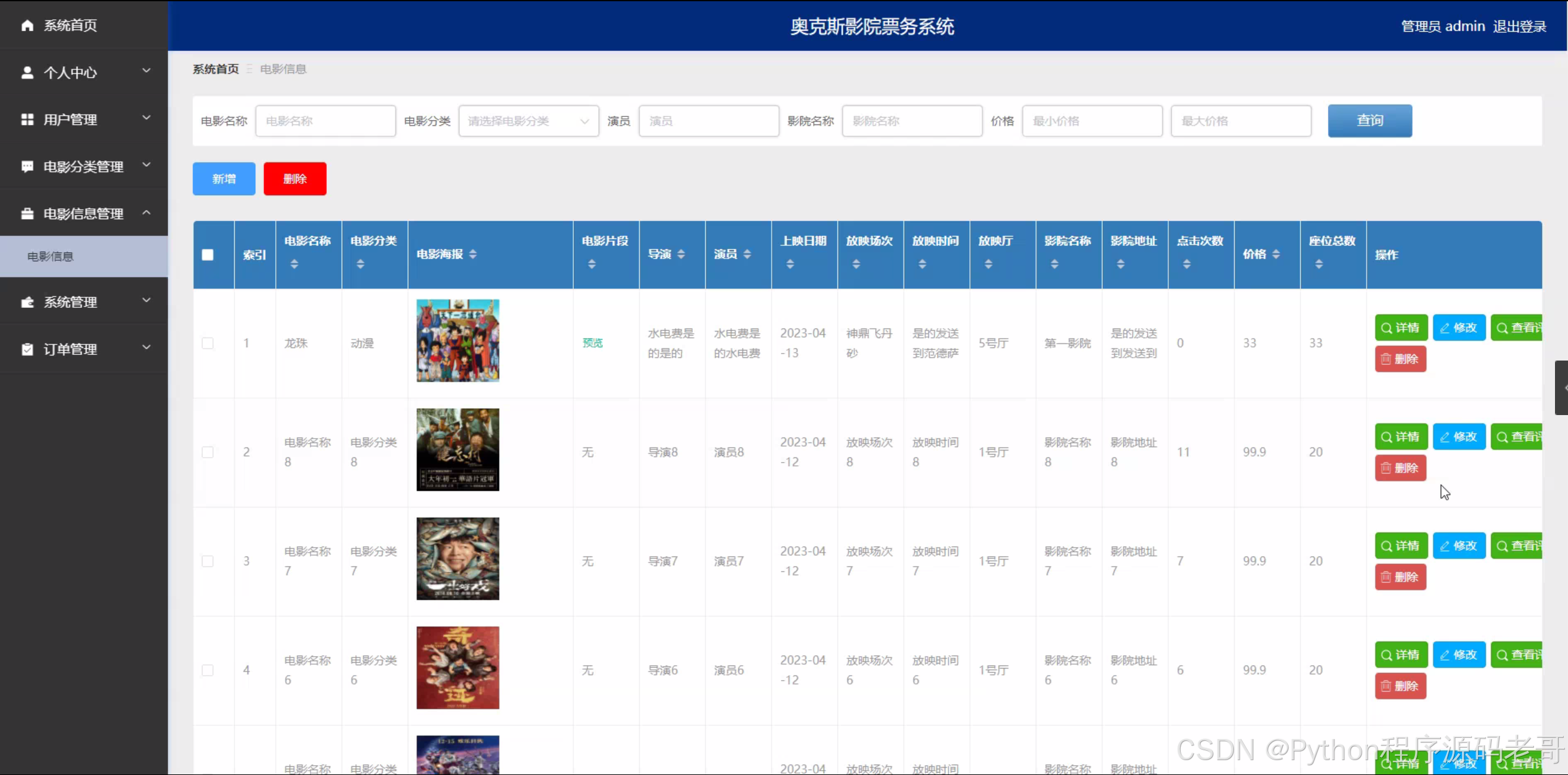Click the chat icon for 电影分类管理
This screenshot has width=1568, height=775.
tap(27, 167)
